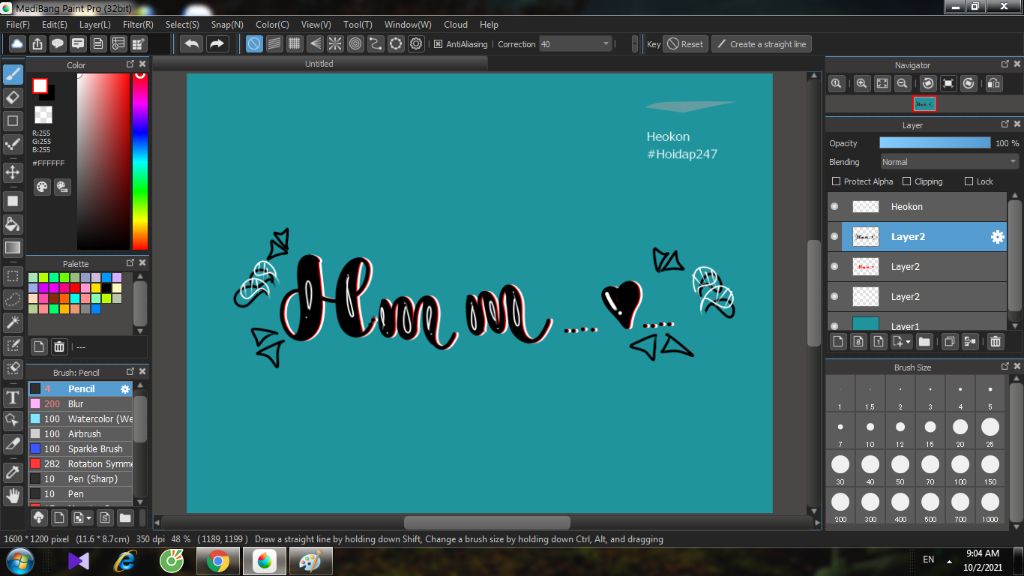Click the Redo arrow
Image resolution: width=1024 pixels, height=576 pixels.
[x=217, y=44]
